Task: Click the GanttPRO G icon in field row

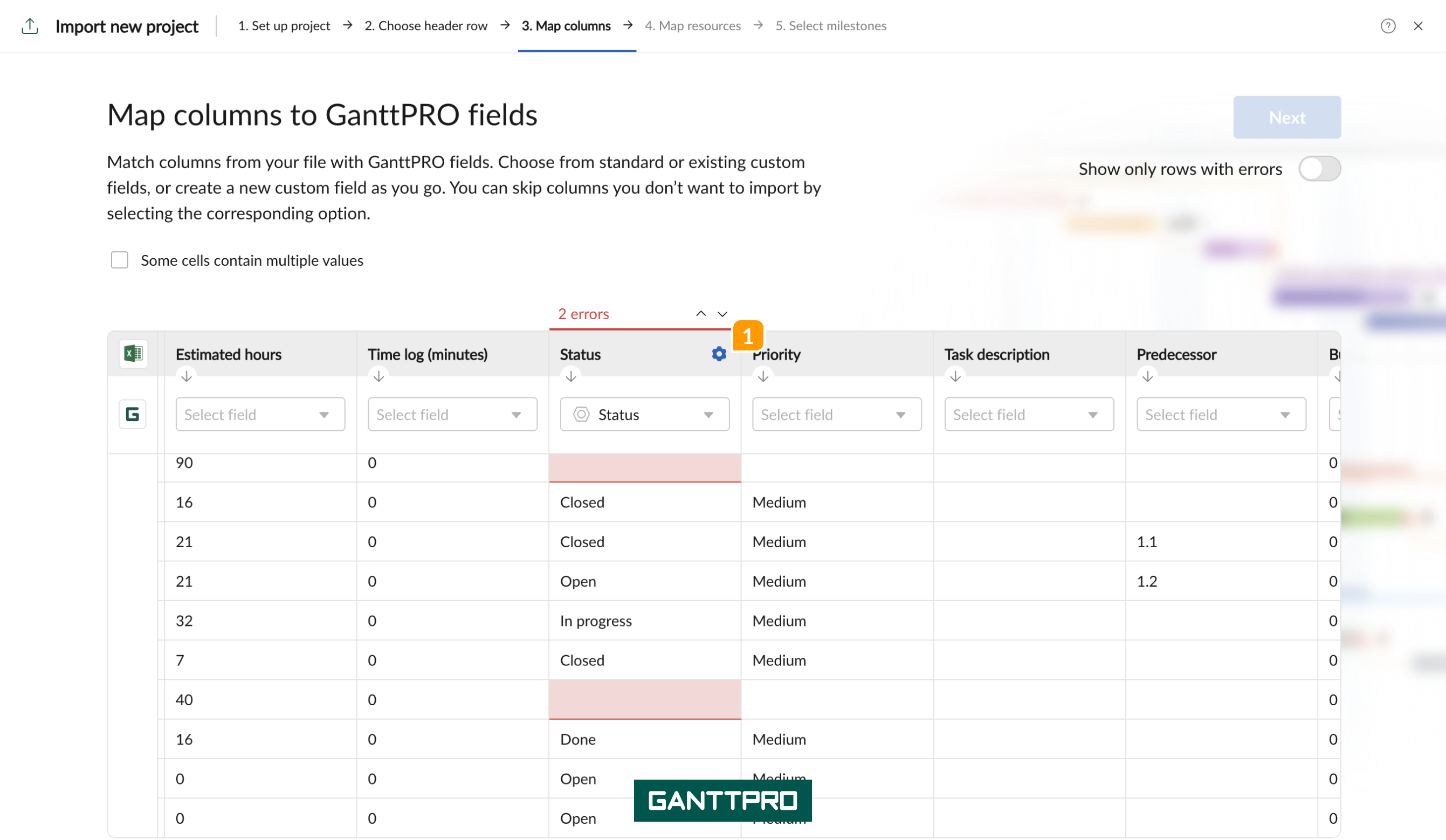Action: click(133, 414)
